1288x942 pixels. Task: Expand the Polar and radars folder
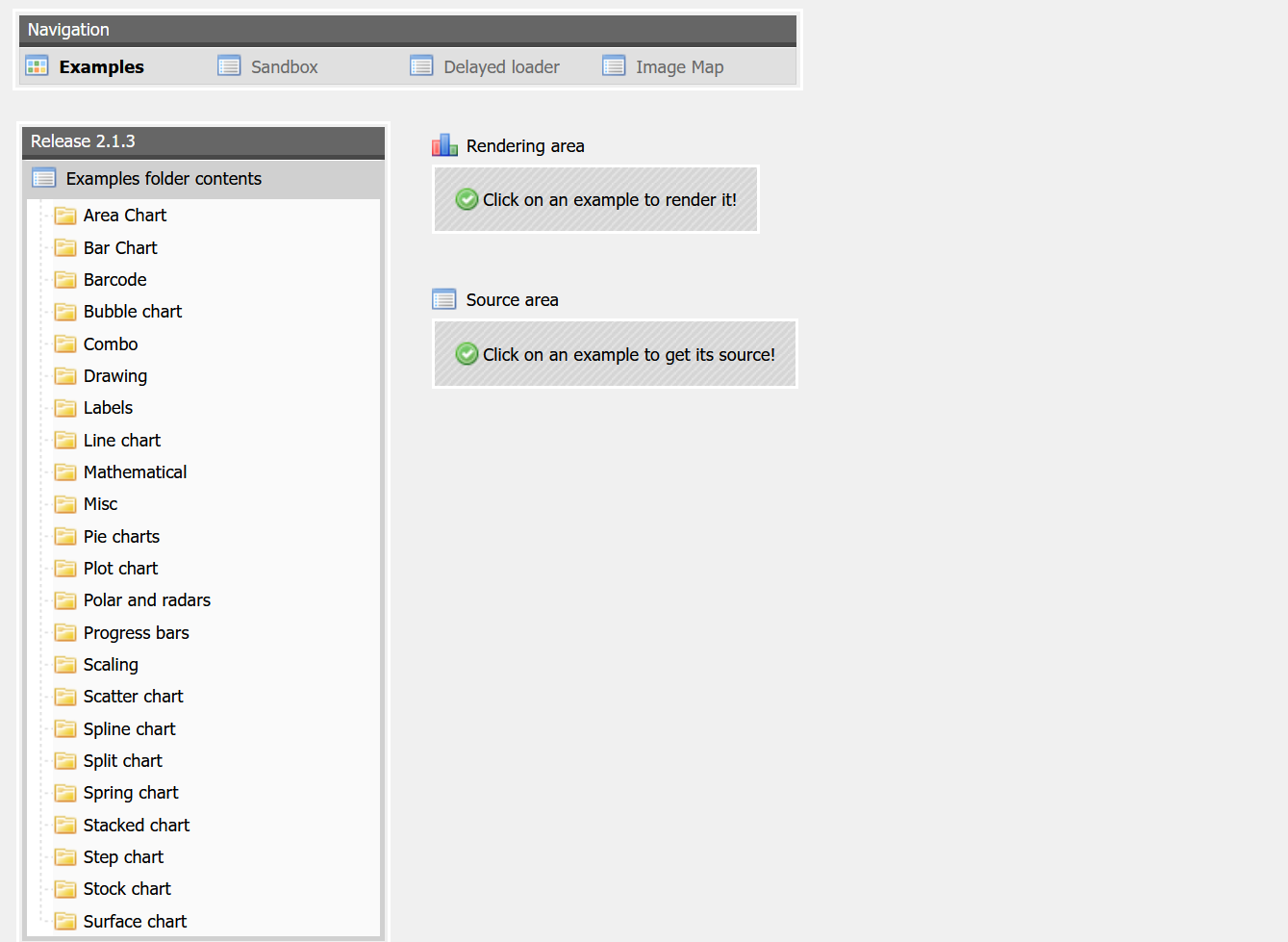[x=147, y=600]
